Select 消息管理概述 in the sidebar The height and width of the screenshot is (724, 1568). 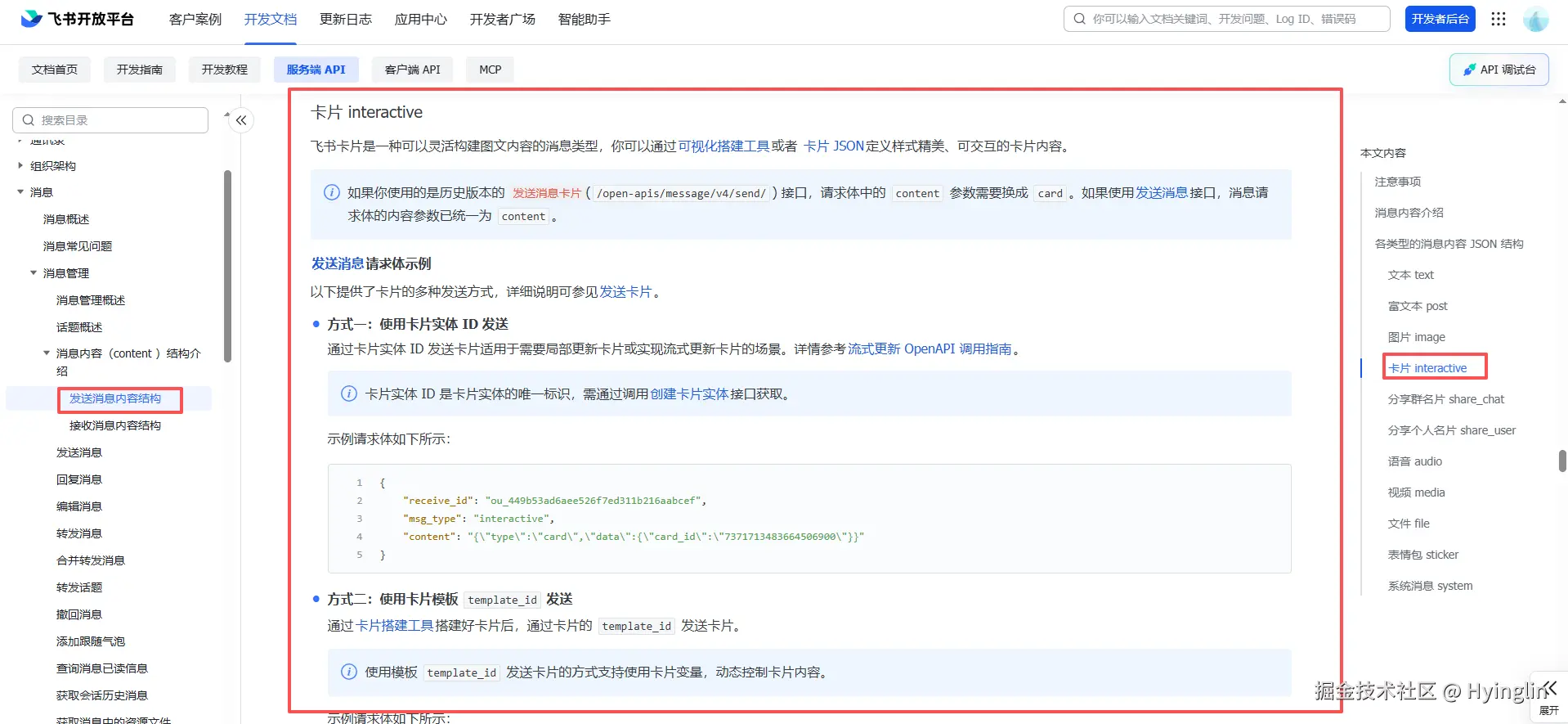tap(91, 300)
